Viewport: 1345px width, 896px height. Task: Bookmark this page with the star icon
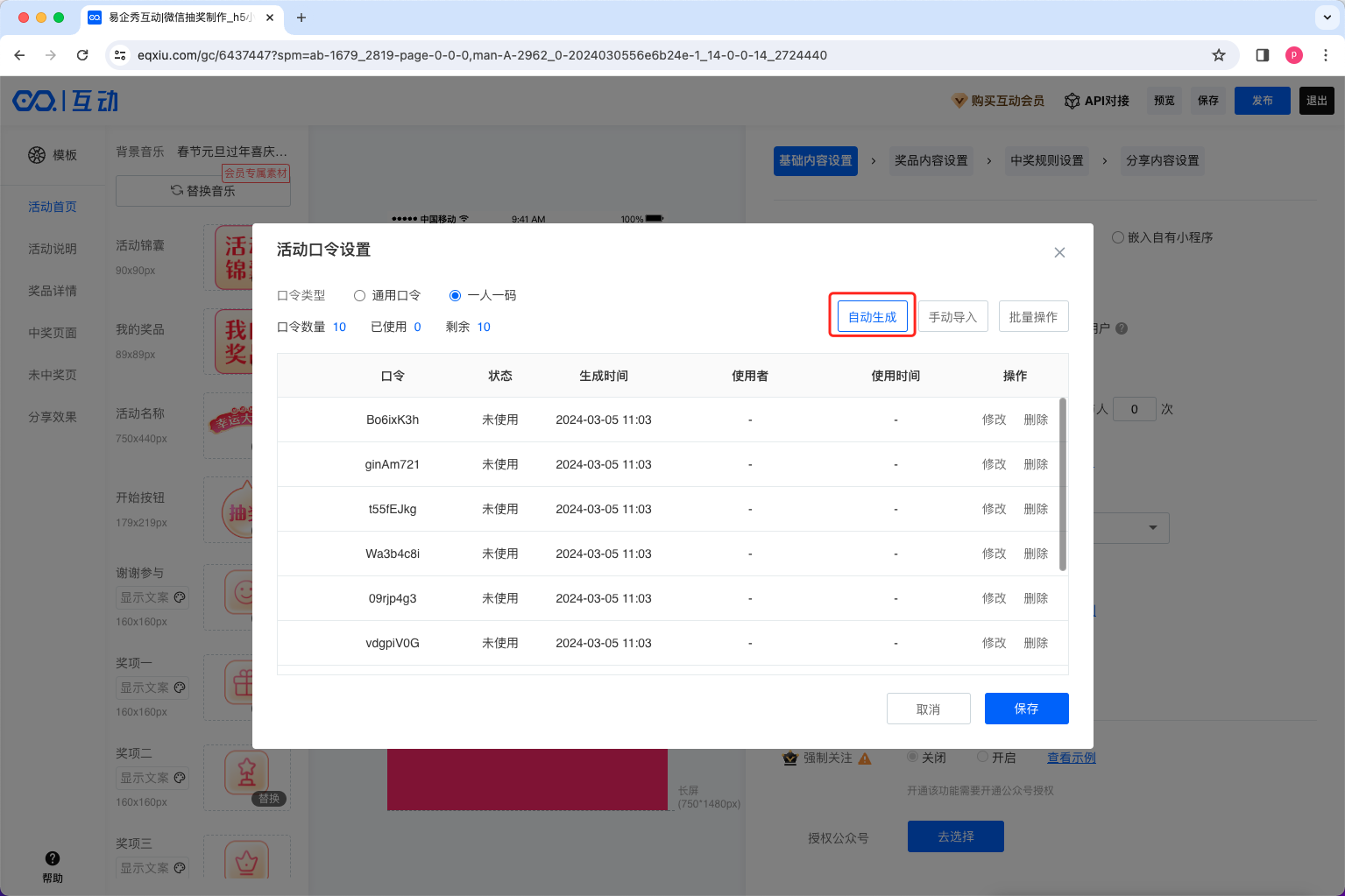tap(1219, 55)
